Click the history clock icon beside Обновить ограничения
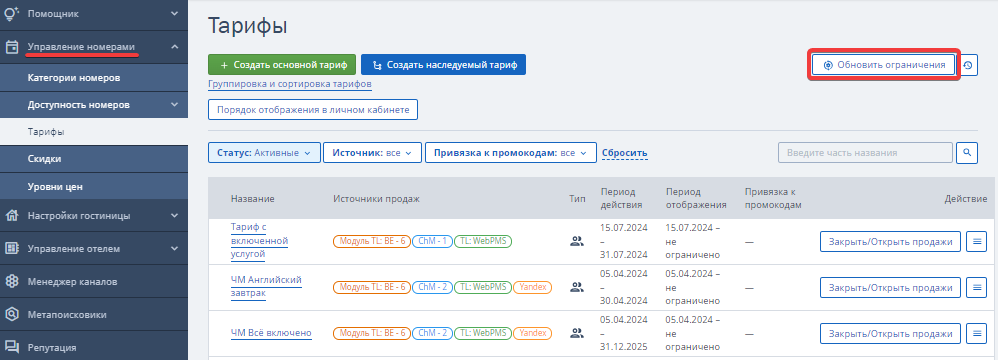This screenshot has width=998, height=360. (967, 65)
